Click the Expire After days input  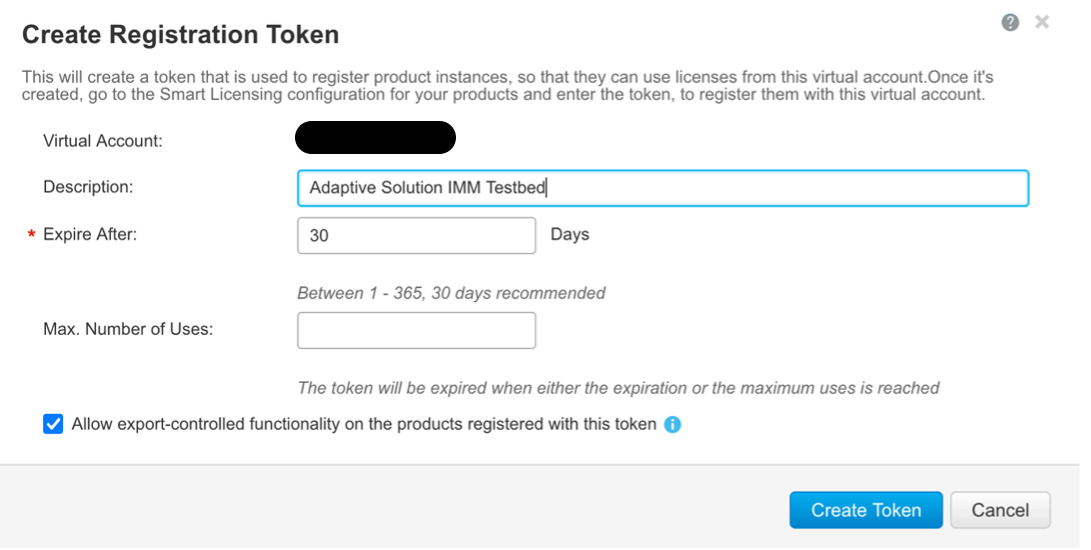(416, 236)
